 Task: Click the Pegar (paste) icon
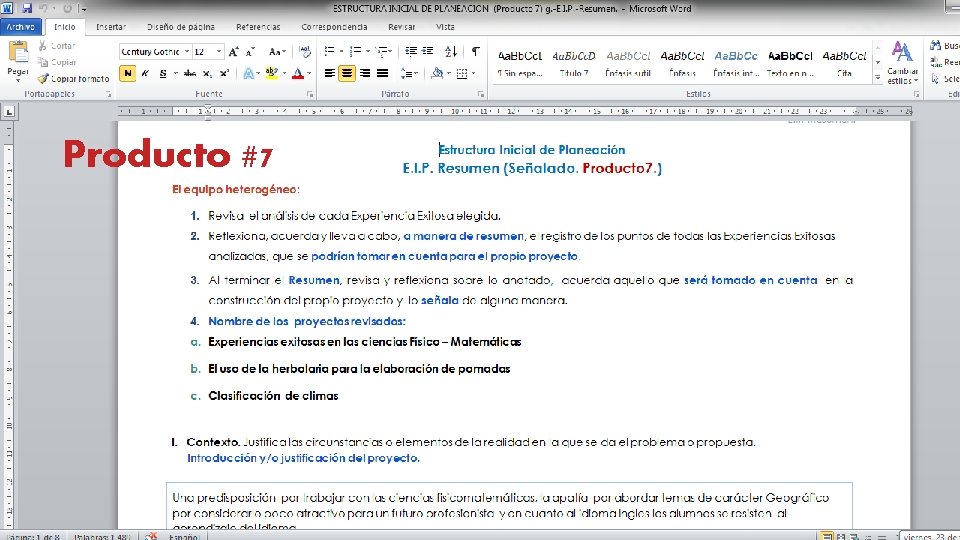18,53
